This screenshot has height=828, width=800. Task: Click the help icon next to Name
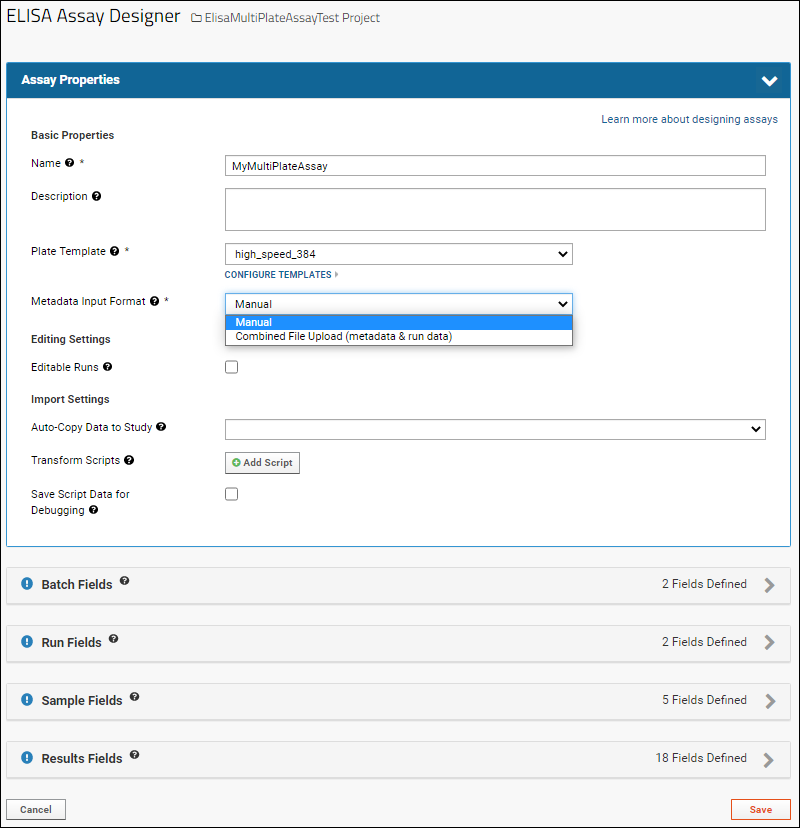pyautogui.click(x=69, y=163)
